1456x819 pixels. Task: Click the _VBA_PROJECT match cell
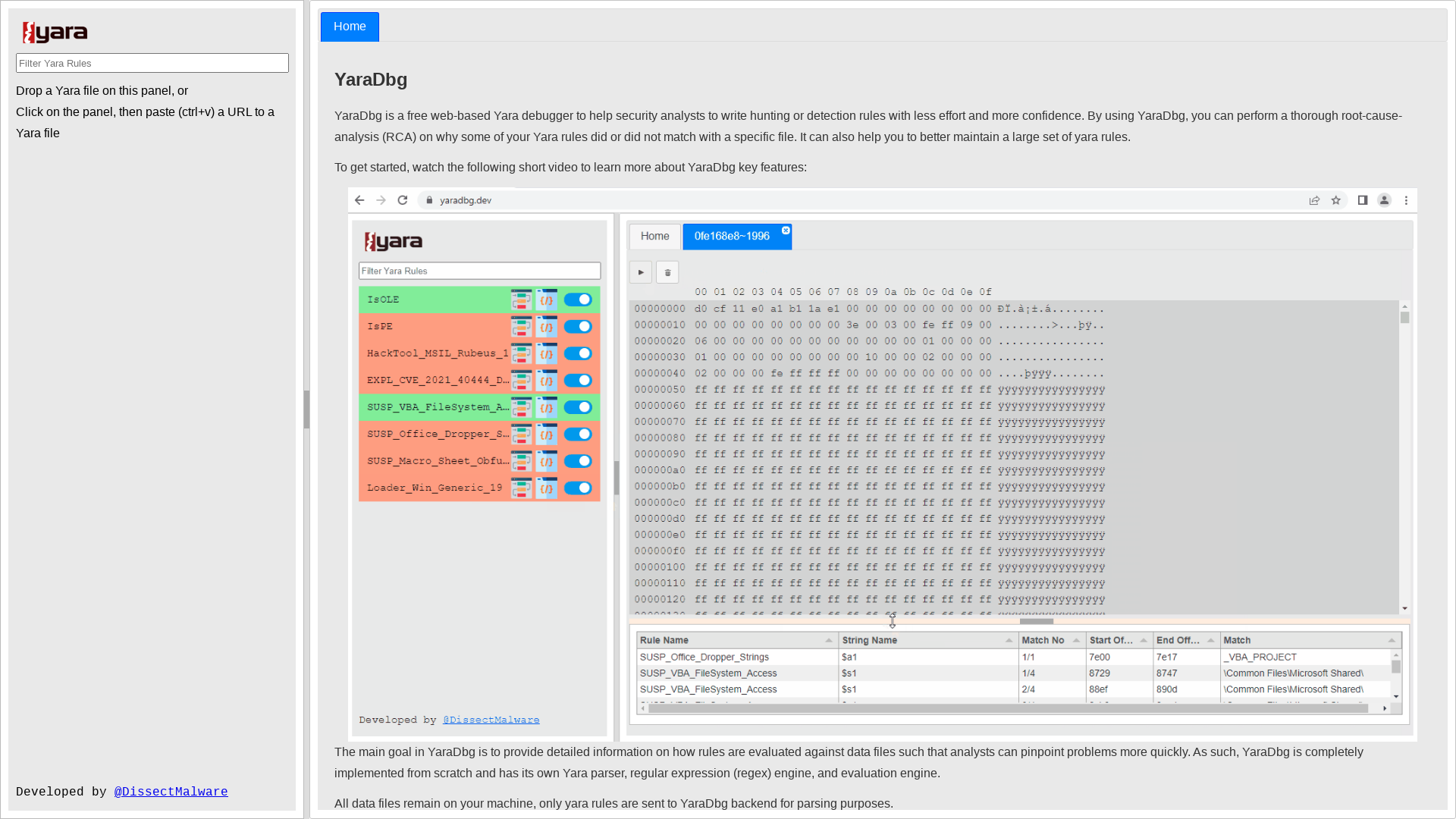tap(1306, 657)
